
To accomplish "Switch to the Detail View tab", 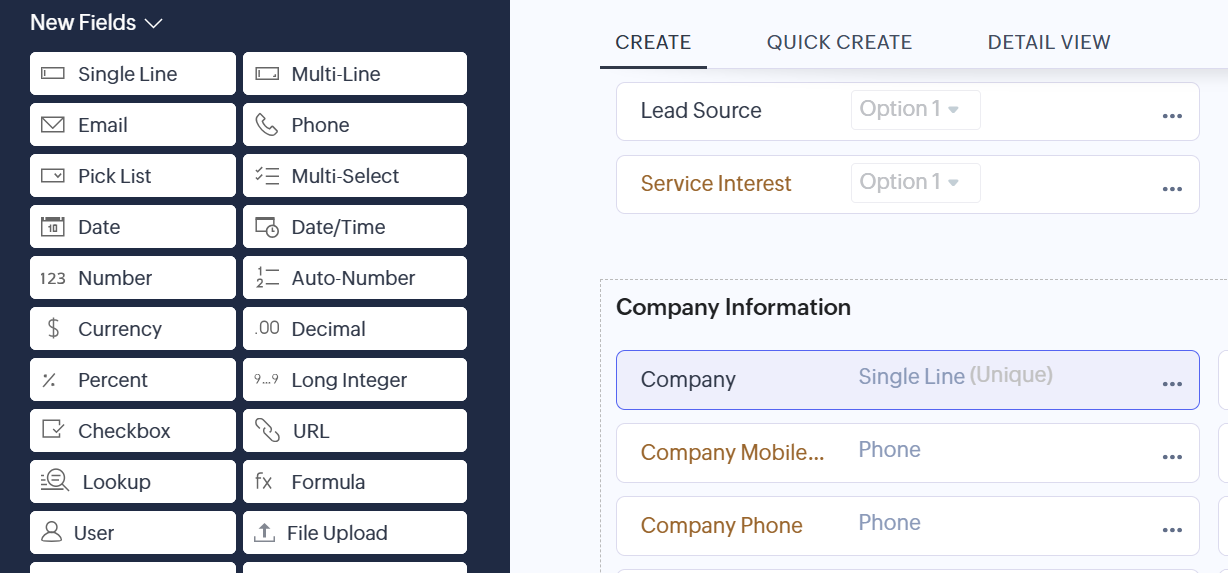I will (x=1049, y=42).
